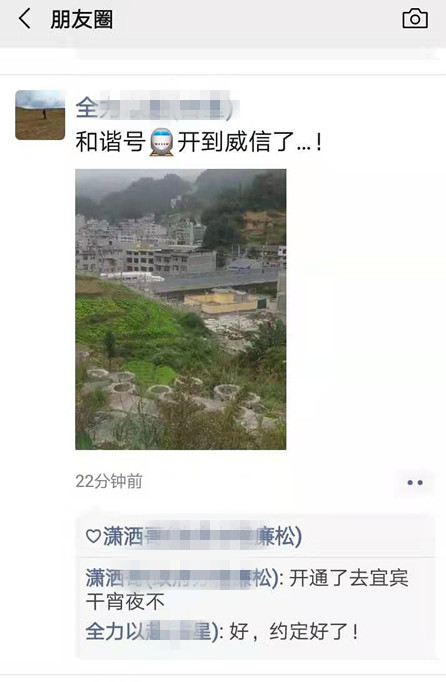Open replier name starting with 全力以
Screen dimensions: 446x682
(x=152, y=631)
